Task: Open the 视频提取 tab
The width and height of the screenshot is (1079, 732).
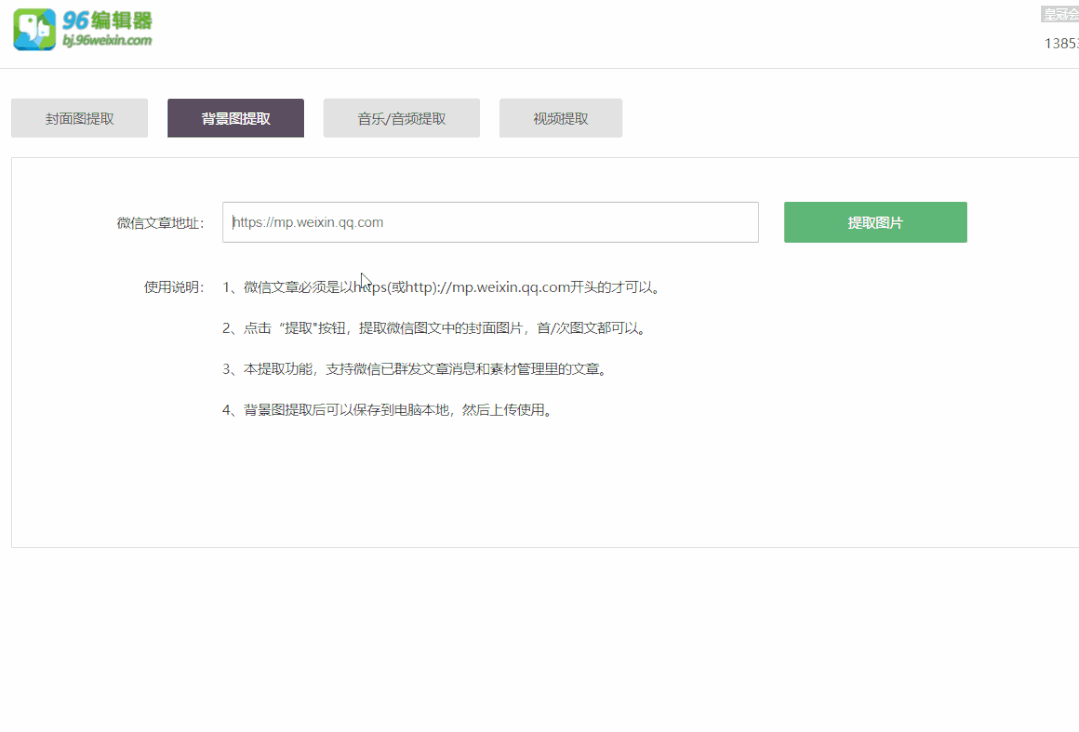Action: tap(560, 117)
